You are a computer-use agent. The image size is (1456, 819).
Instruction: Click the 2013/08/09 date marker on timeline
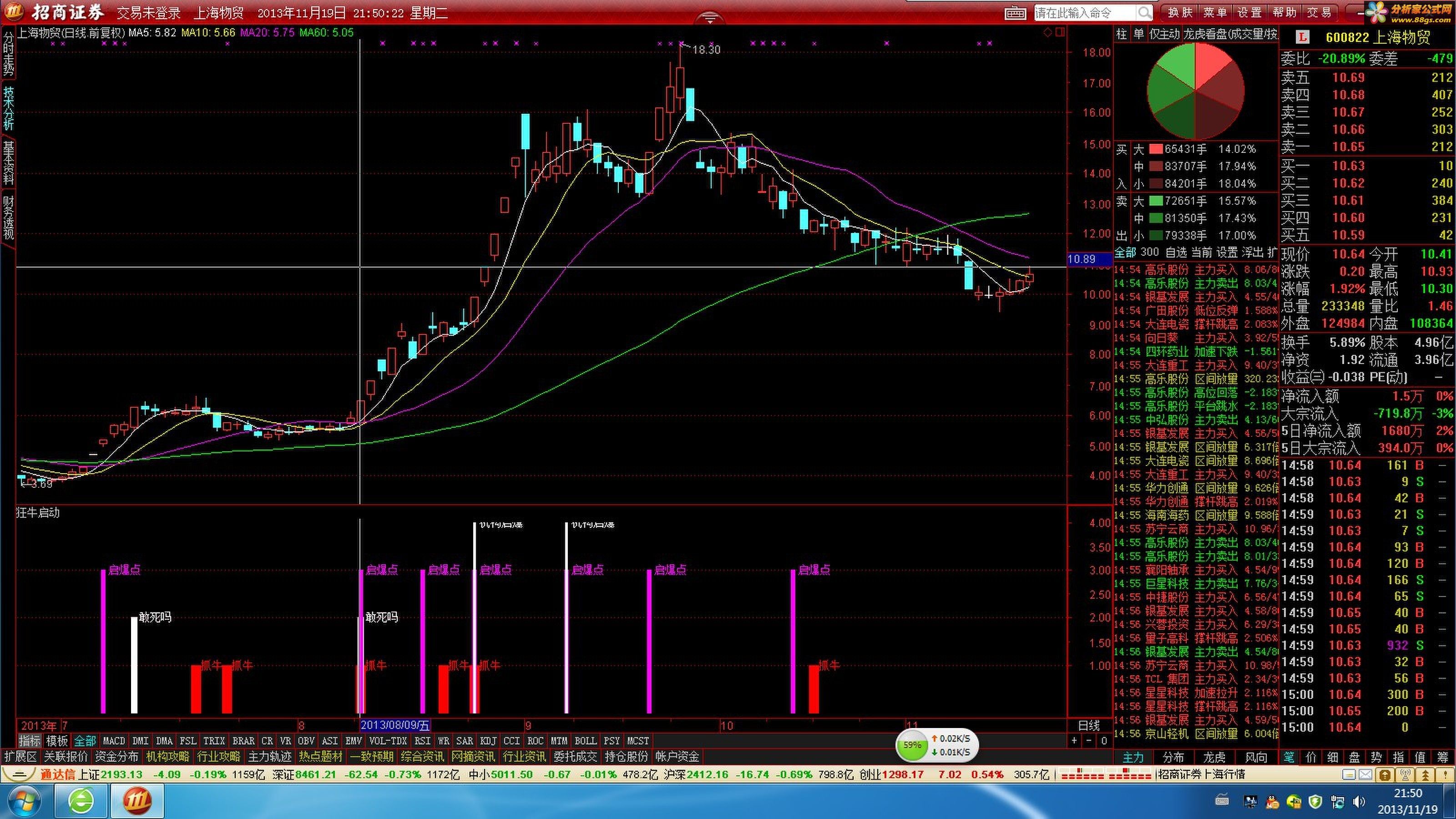395,725
